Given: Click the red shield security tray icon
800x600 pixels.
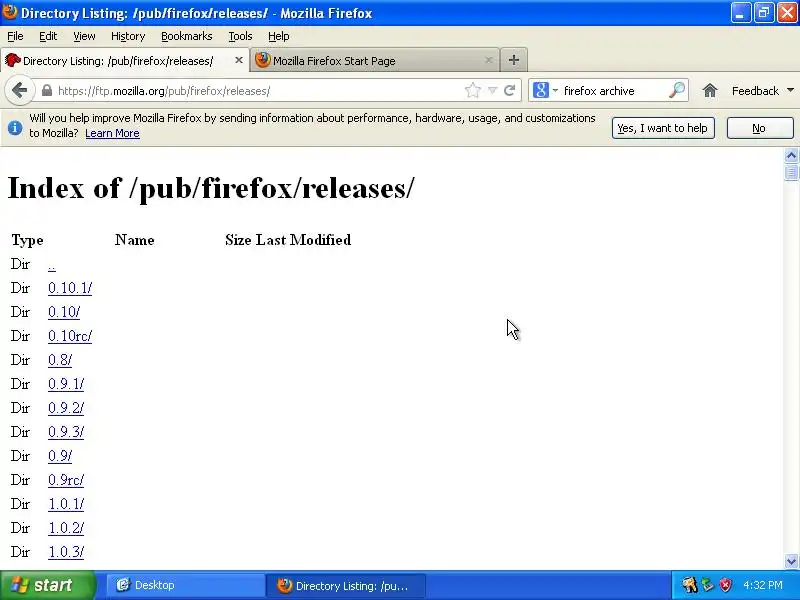Looking at the screenshot, I should click(725, 585).
